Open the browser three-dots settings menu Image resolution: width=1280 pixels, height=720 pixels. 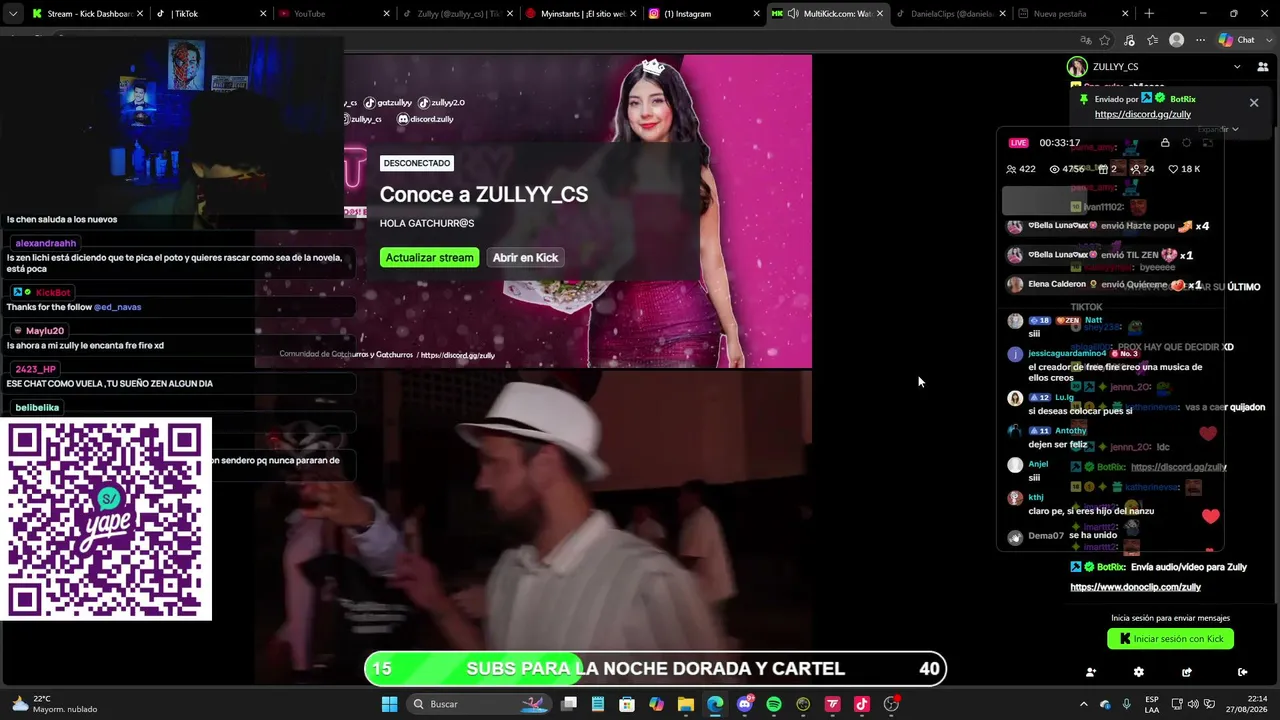1200,40
